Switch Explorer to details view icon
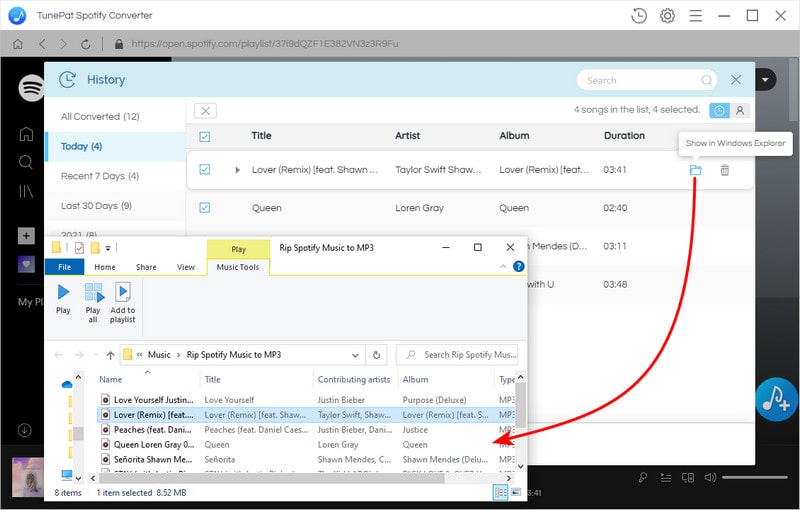This screenshot has width=800, height=510. point(501,492)
